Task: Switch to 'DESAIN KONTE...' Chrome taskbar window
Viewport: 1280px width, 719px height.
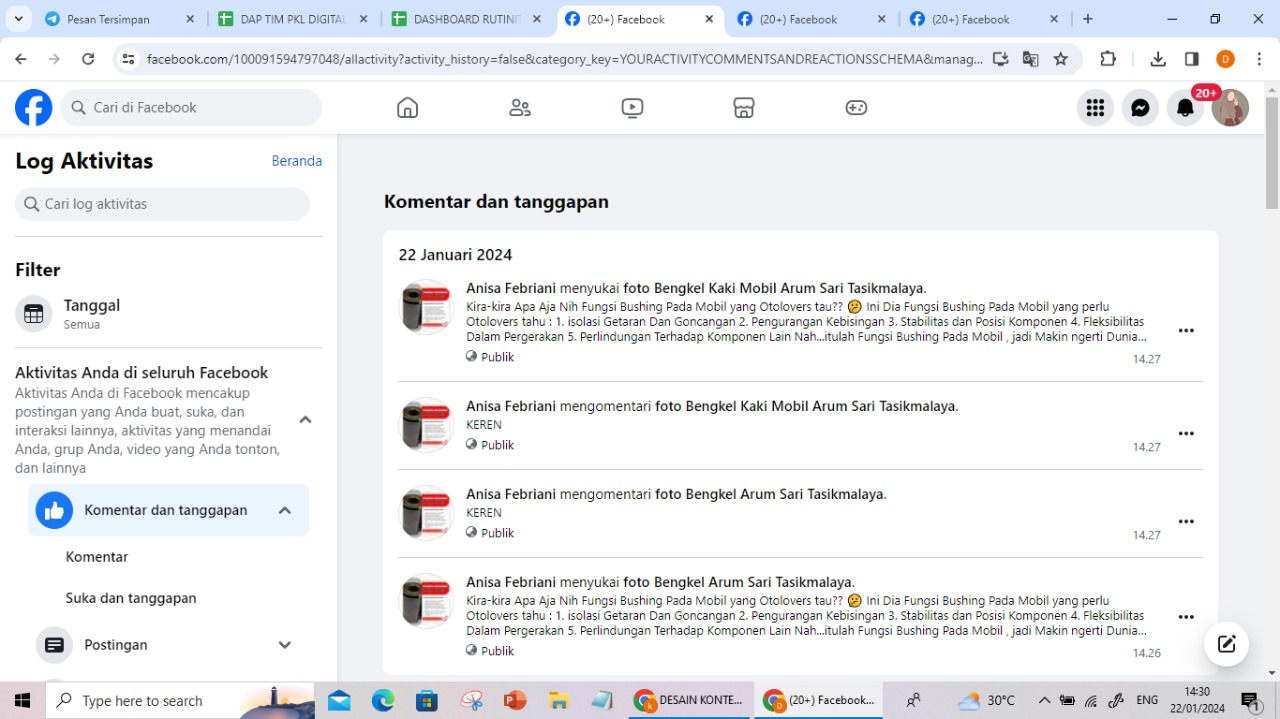Action: 691,700
